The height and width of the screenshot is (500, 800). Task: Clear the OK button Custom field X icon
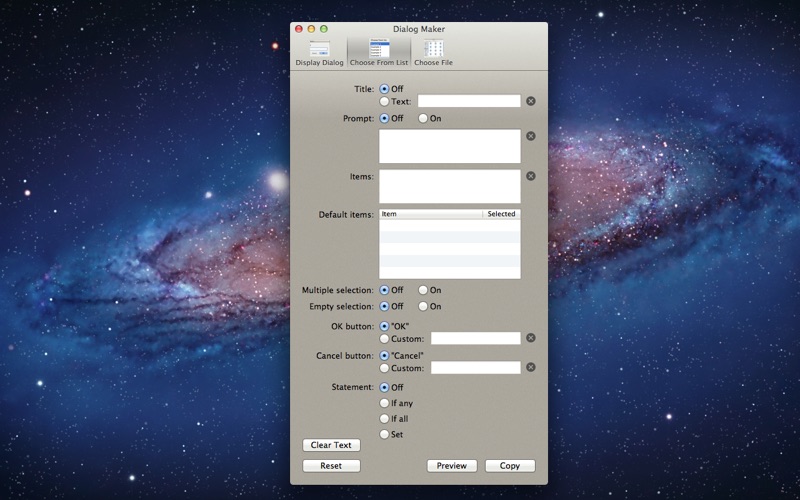[531, 338]
